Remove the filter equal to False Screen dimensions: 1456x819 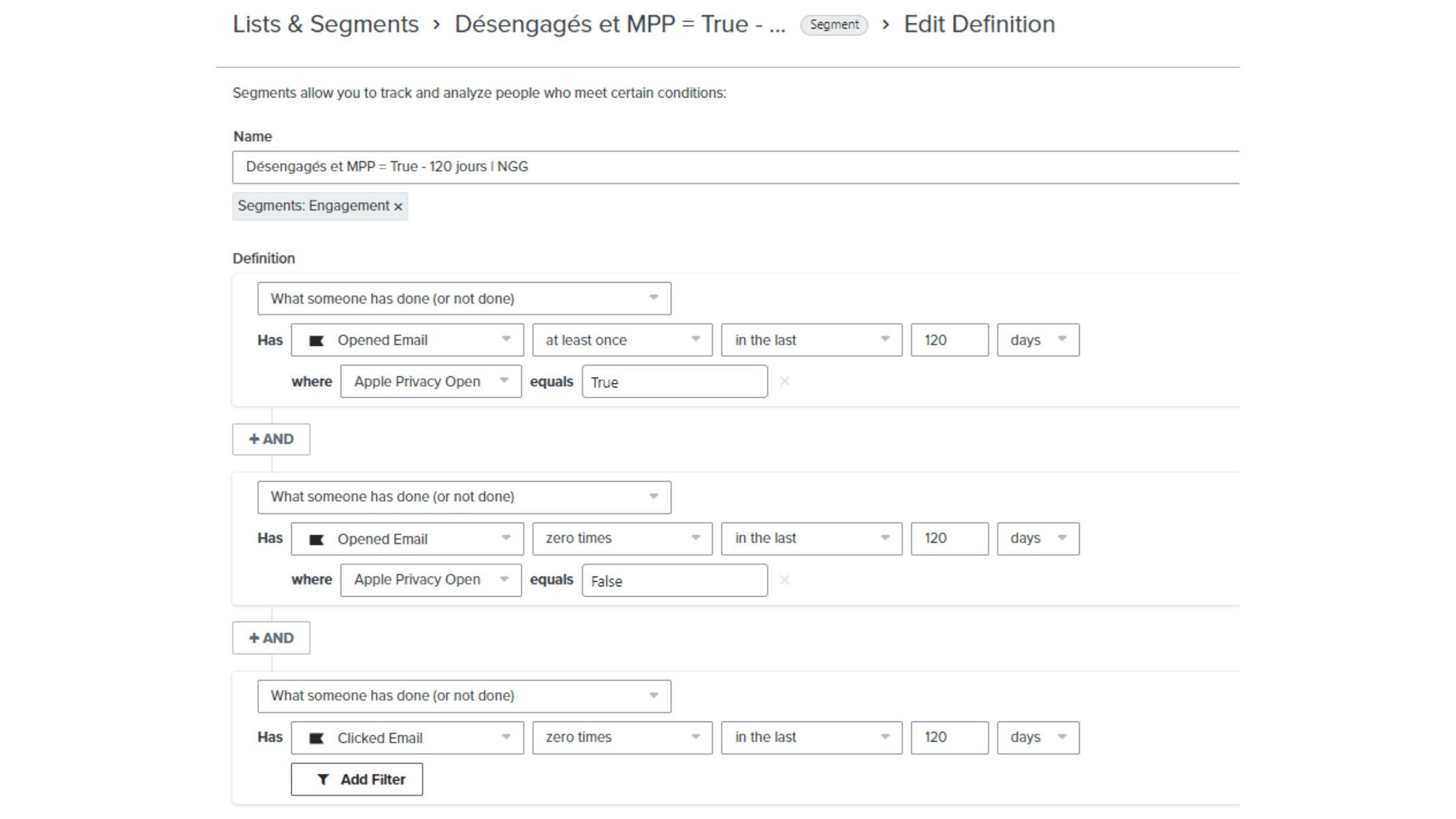785,580
